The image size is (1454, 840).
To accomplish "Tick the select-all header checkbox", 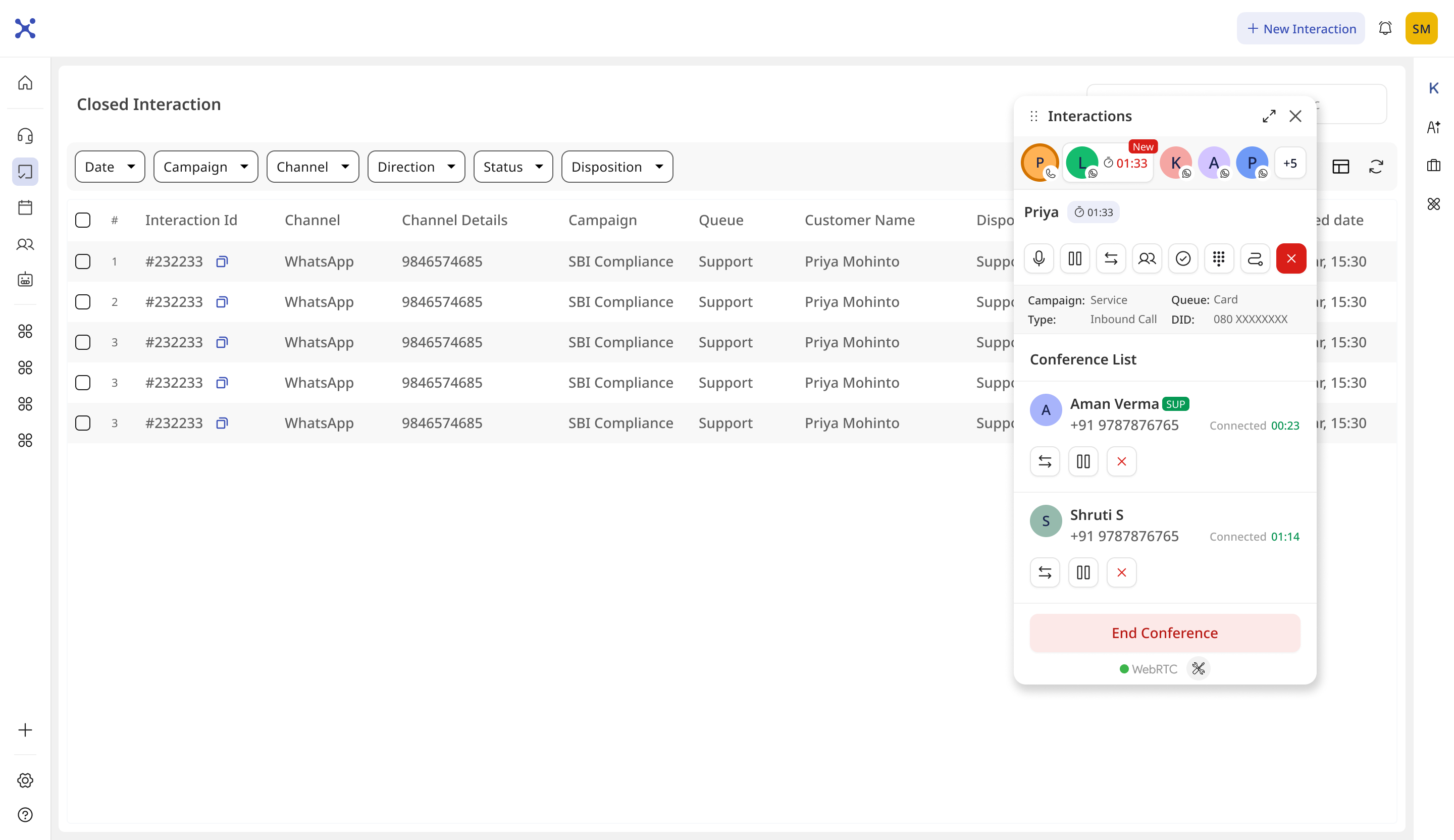I will [83, 220].
